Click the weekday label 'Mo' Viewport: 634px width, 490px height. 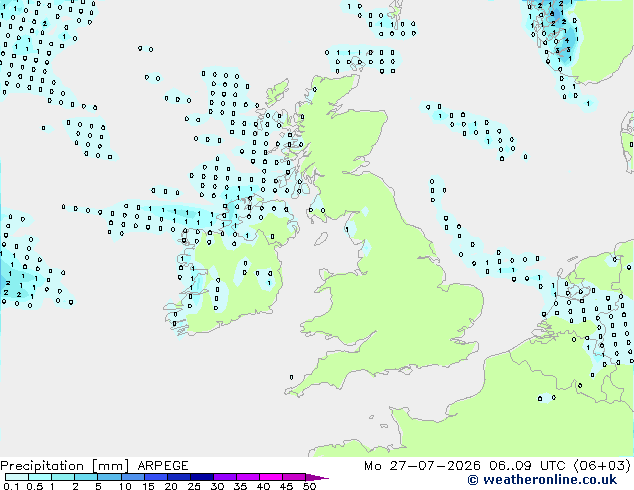pos(372,466)
